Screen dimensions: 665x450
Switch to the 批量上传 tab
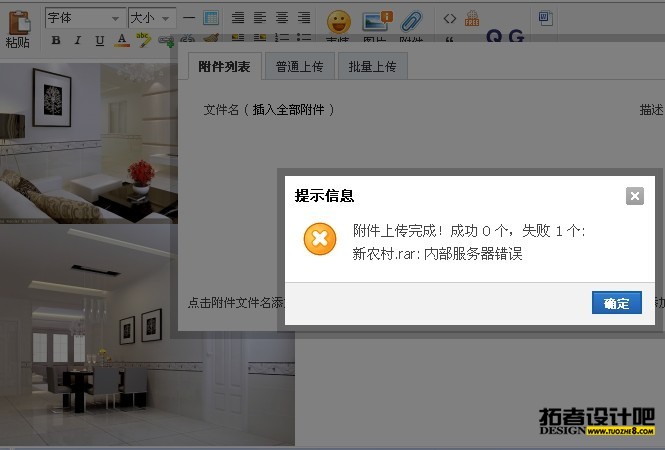coord(372,67)
